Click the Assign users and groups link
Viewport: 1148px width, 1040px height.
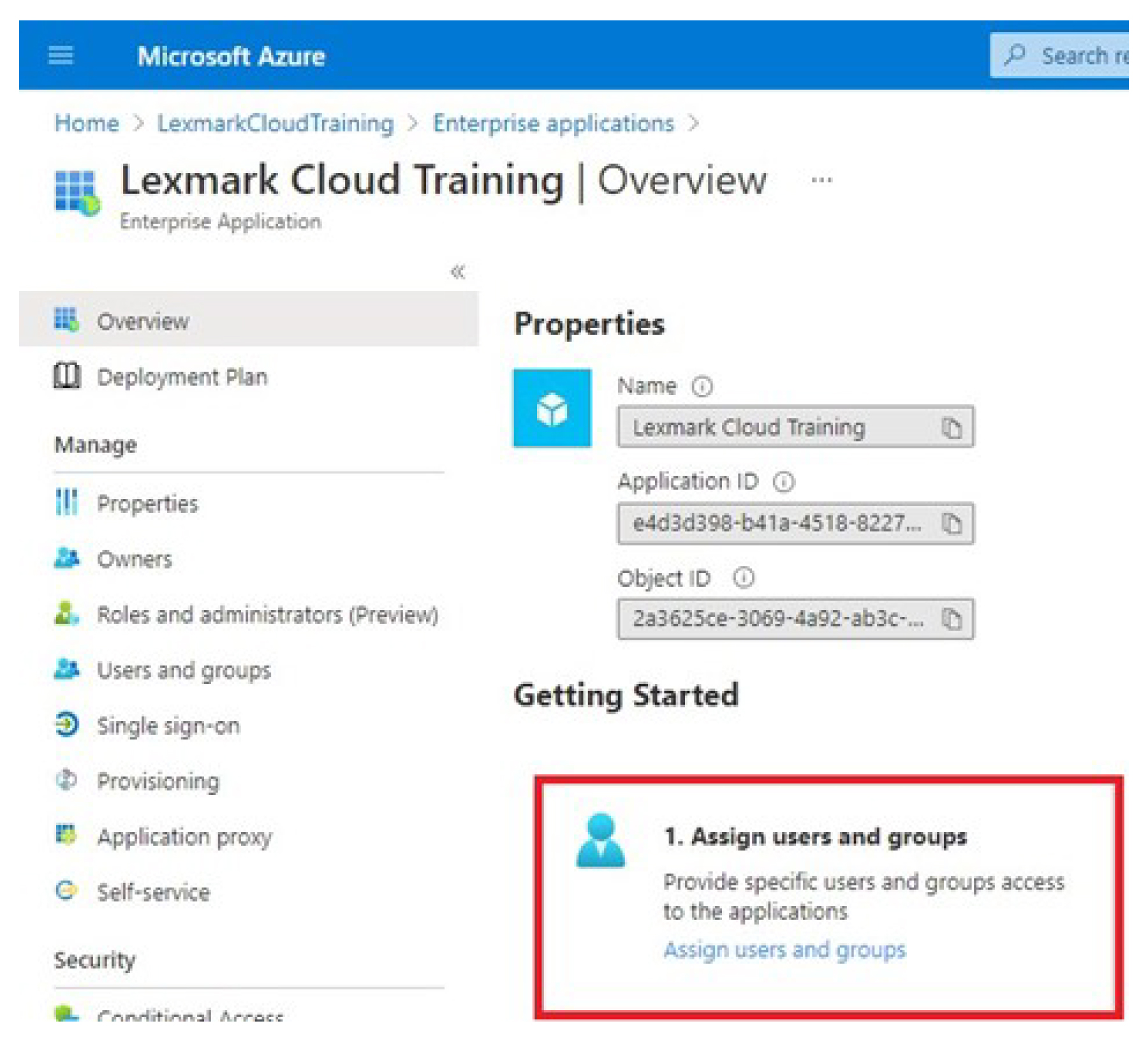pos(784,949)
